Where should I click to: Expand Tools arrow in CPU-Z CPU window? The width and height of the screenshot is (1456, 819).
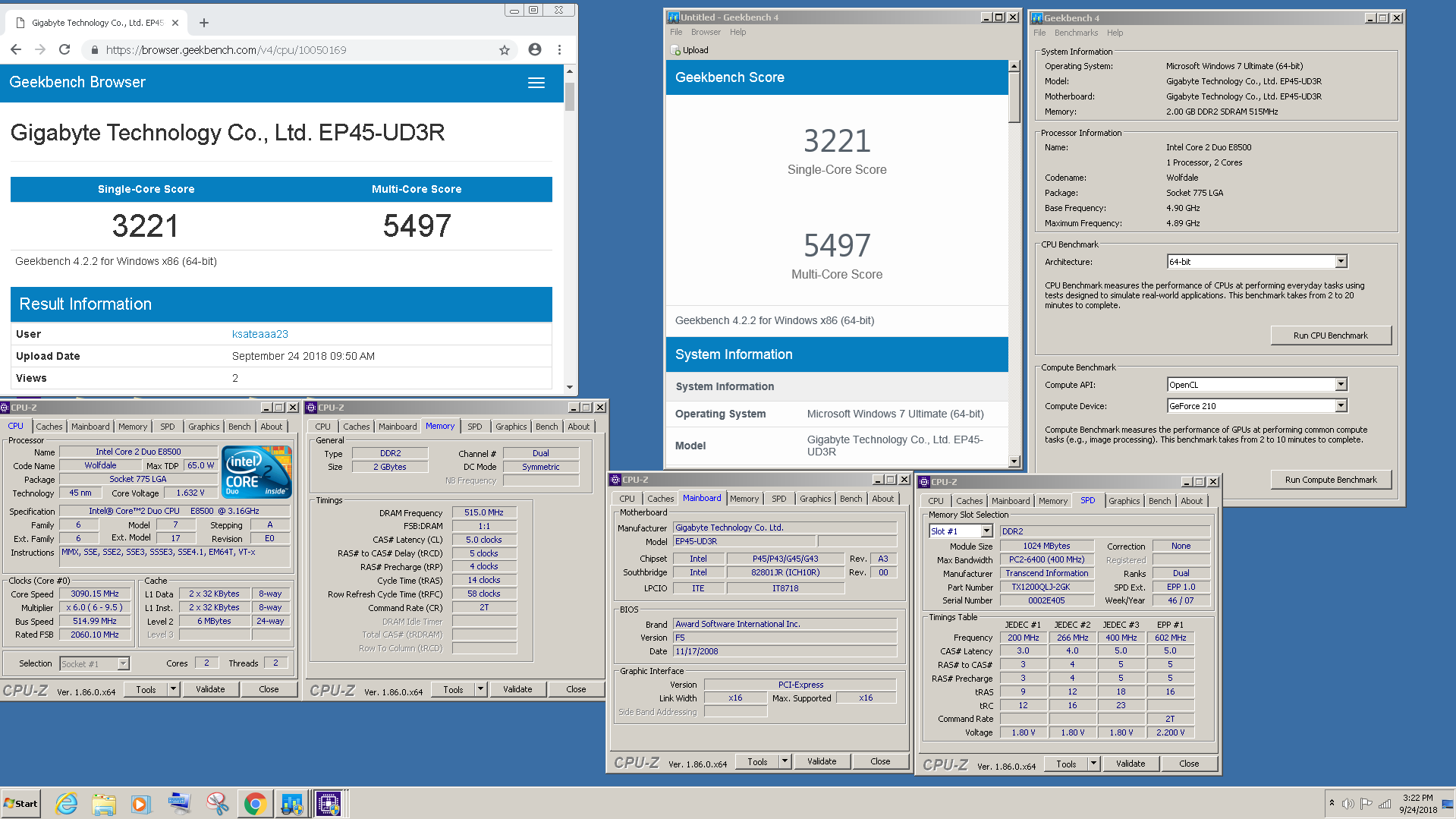173,689
